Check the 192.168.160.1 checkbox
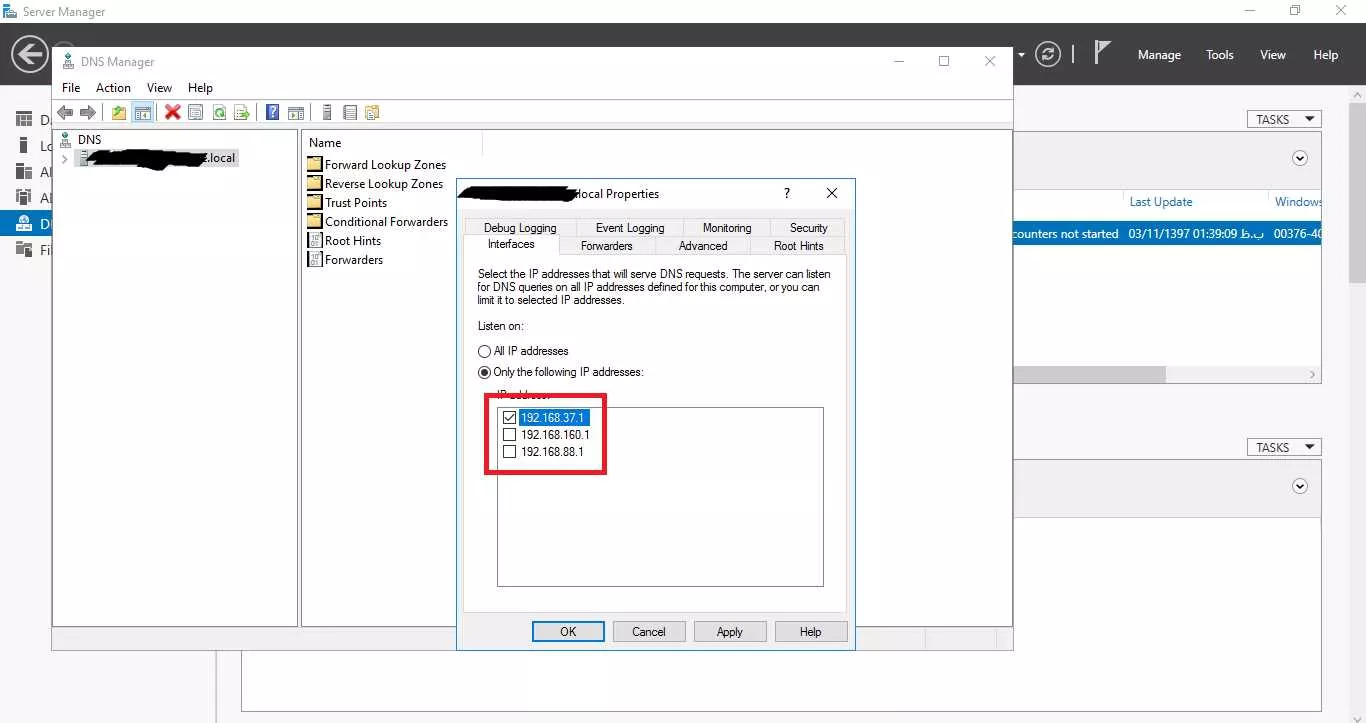Image resolution: width=1366 pixels, height=723 pixels. pos(509,435)
